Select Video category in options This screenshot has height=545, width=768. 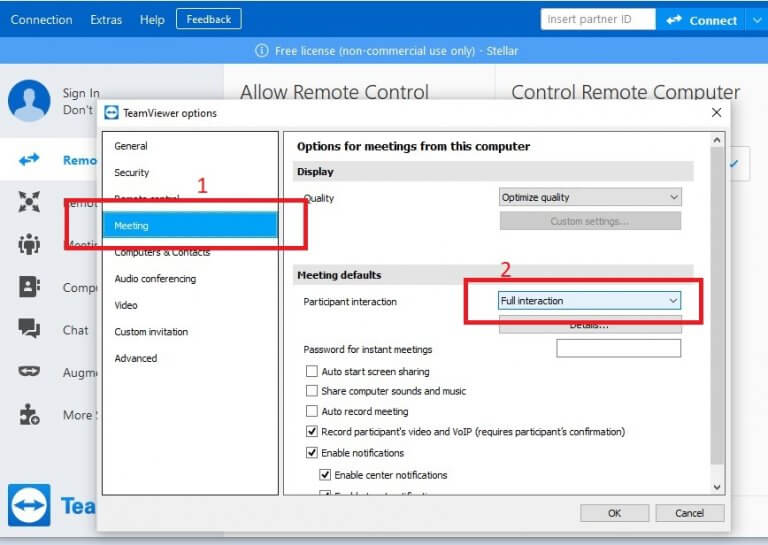click(x=190, y=305)
